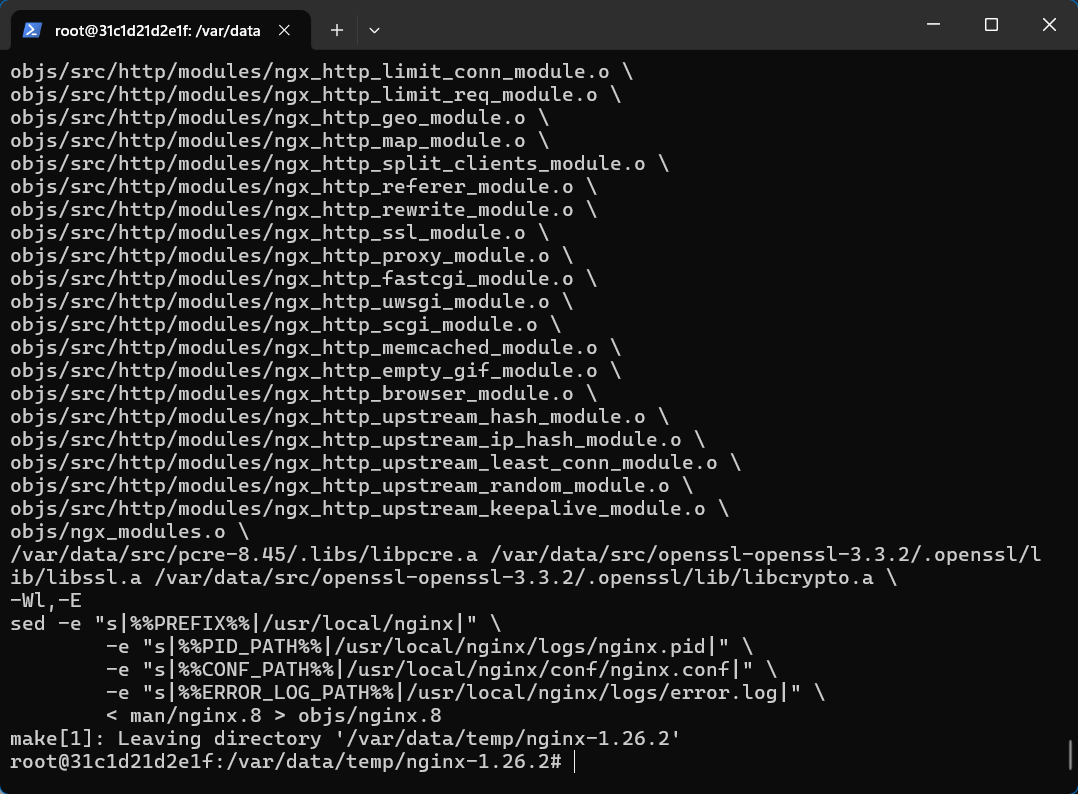This screenshot has width=1078, height=794.
Task: Click the PowerShell icon on the tab
Action: click(x=32, y=30)
